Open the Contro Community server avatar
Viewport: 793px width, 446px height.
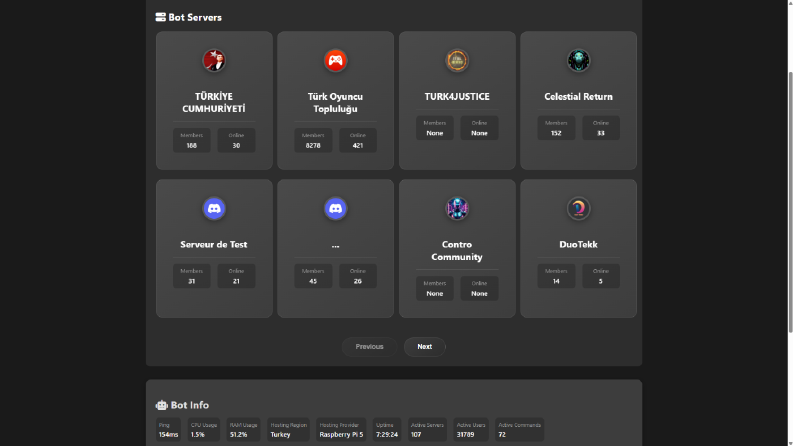457,208
